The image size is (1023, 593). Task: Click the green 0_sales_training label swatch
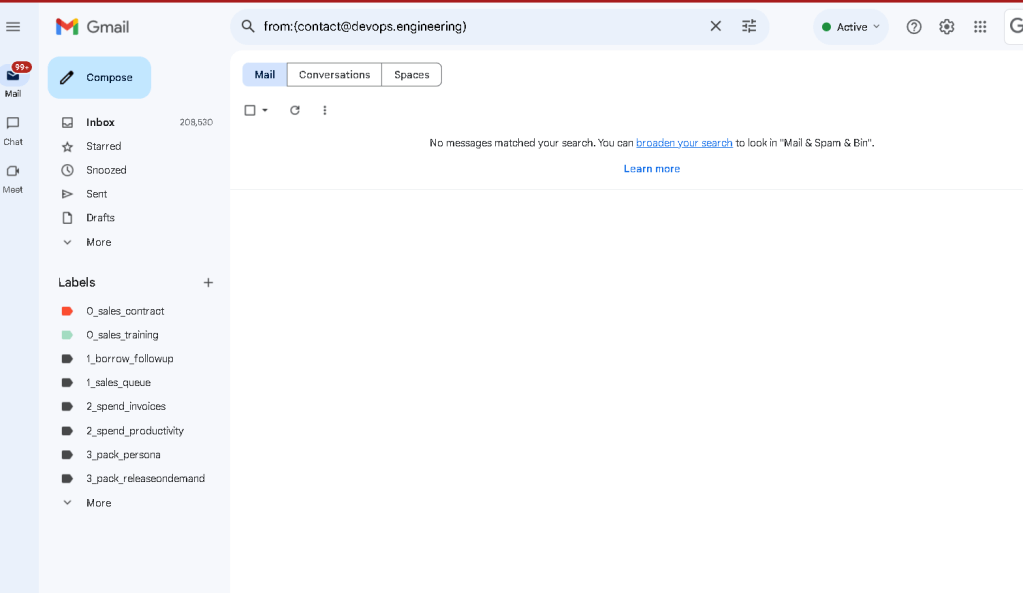pos(67,335)
